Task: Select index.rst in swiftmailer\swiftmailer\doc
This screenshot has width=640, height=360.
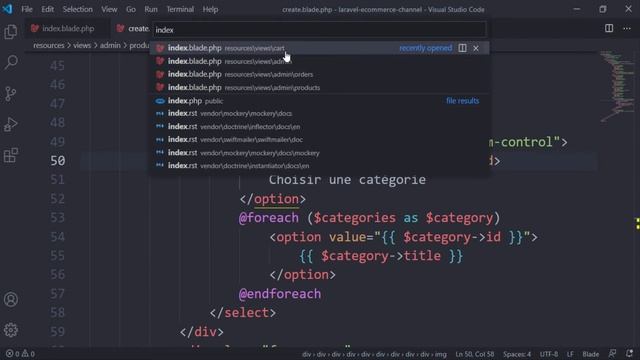Action: [x=320, y=140]
